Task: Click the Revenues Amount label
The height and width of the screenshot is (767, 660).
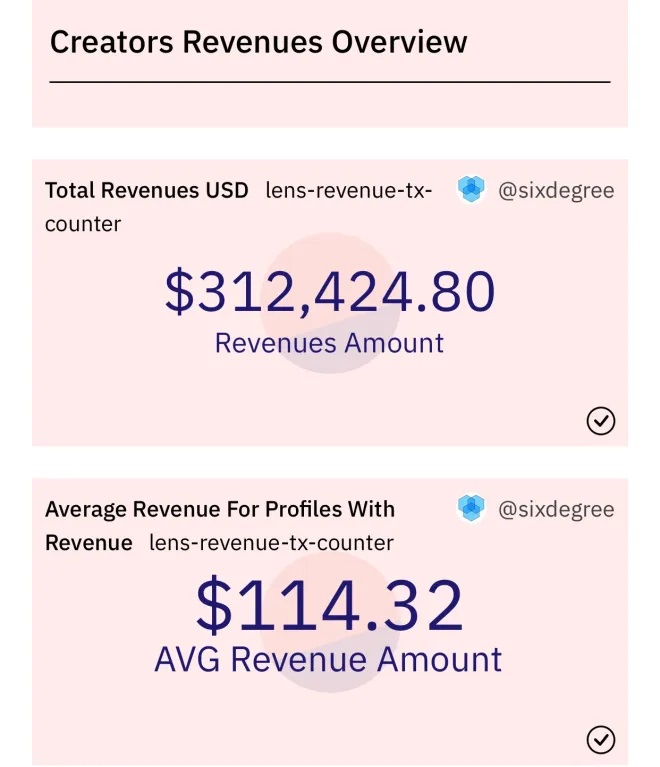Action: 329,343
